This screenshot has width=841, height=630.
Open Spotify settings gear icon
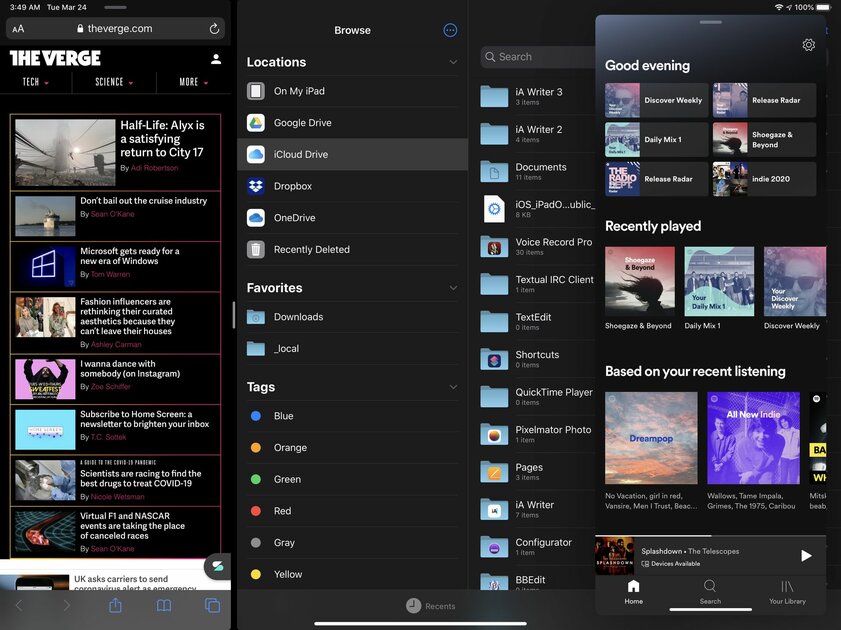809,45
